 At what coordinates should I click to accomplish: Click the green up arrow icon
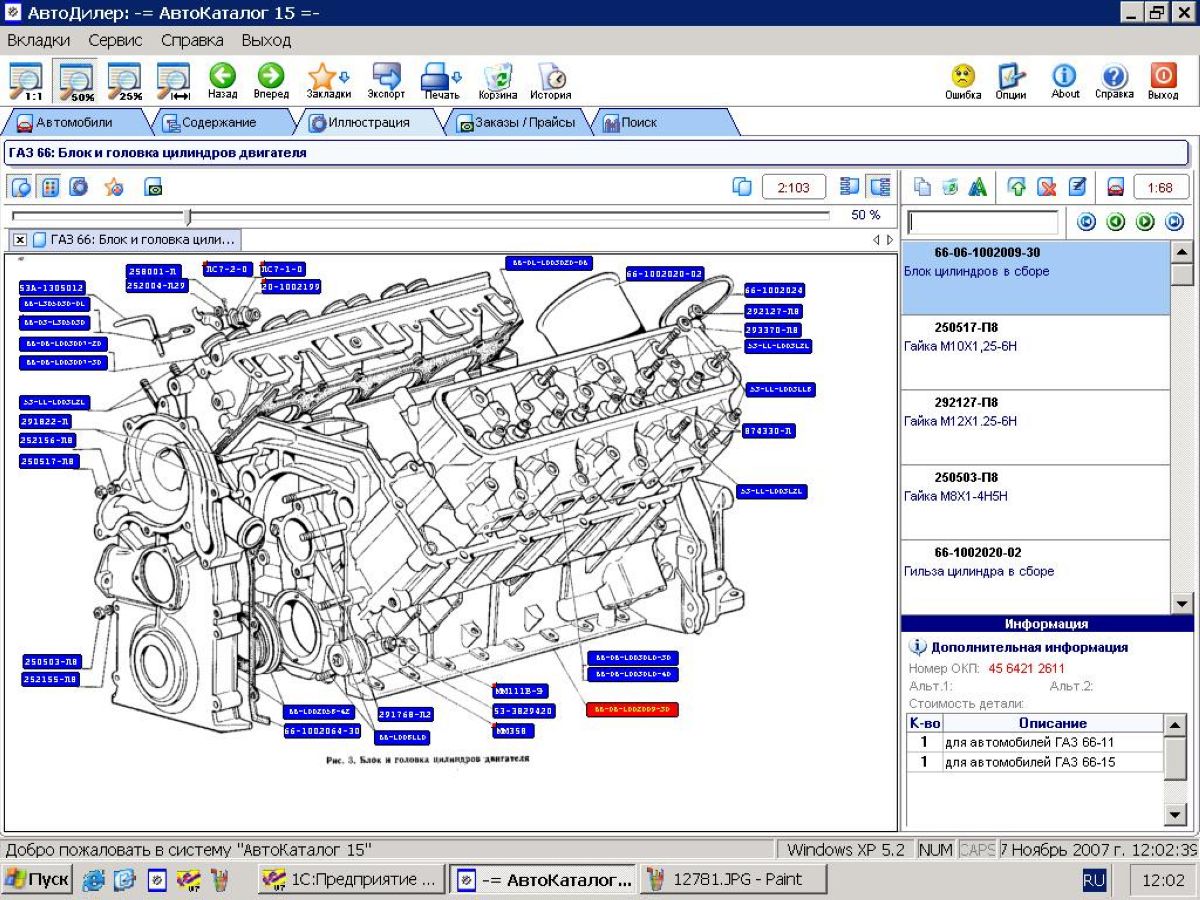1018,187
